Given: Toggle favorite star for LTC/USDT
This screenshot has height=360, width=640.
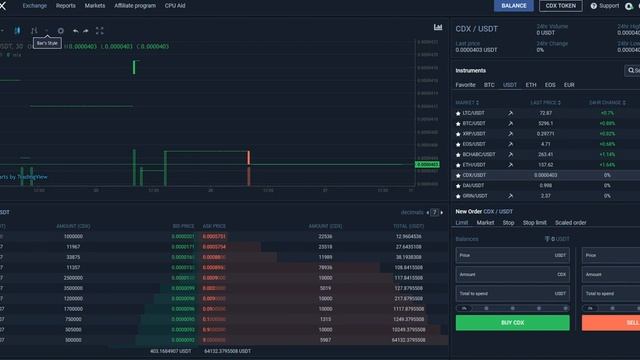Looking at the screenshot, I should coord(458,113).
